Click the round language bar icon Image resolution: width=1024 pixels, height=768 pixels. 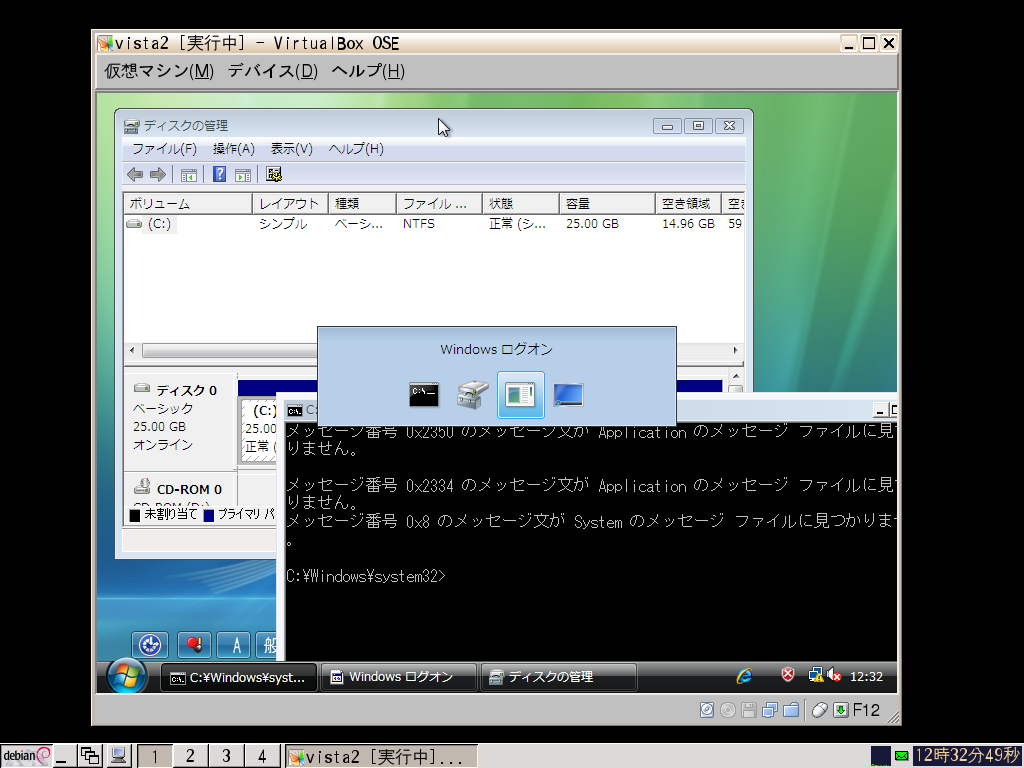tap(150, 645)
